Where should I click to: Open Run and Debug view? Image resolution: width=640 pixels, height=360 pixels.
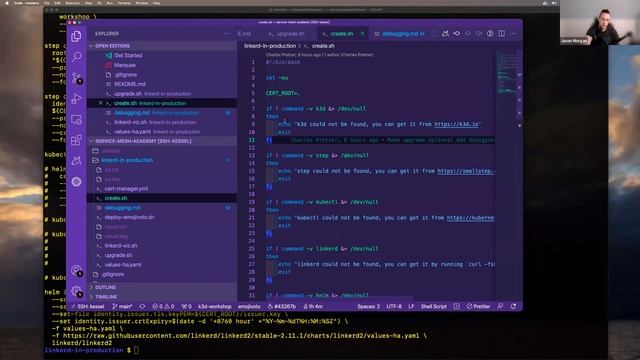coord(76,99)
